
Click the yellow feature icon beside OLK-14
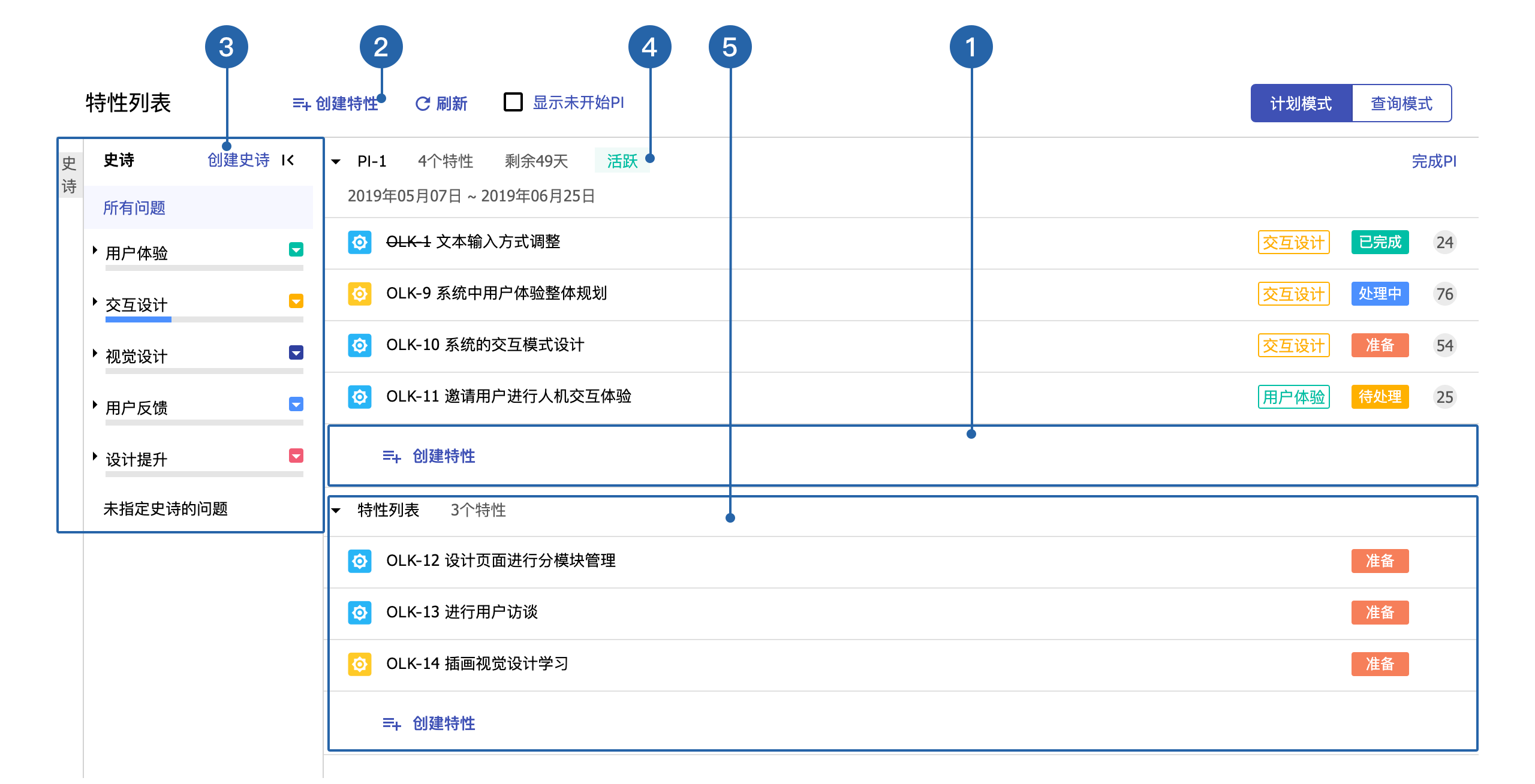coord(359,664)
